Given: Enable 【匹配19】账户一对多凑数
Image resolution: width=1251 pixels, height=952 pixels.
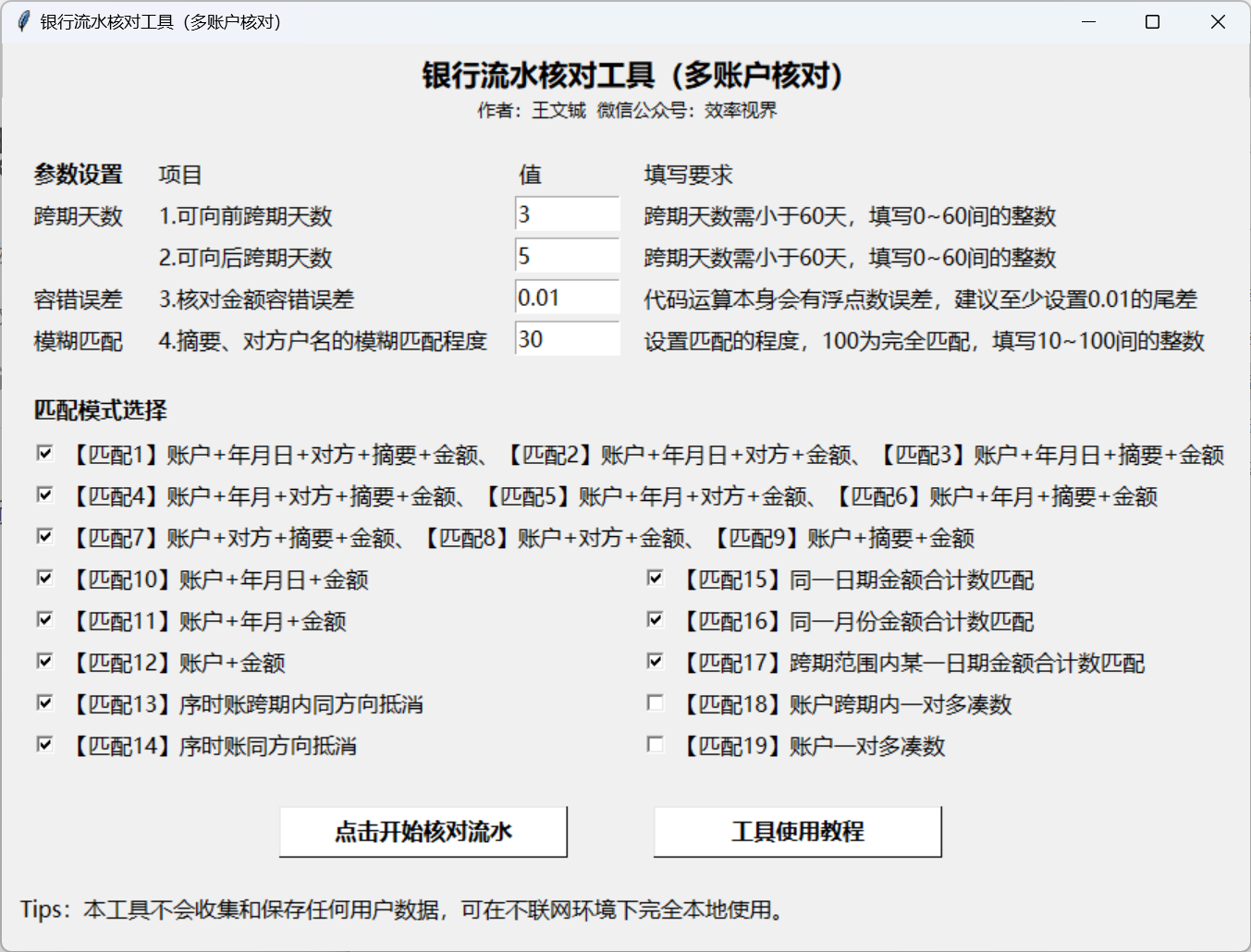Looking at the screenshot, I should click(x=655, y=744).
